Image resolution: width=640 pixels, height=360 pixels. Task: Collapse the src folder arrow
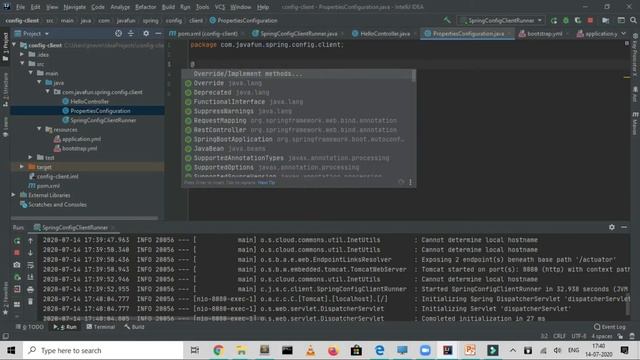(22, 64)
